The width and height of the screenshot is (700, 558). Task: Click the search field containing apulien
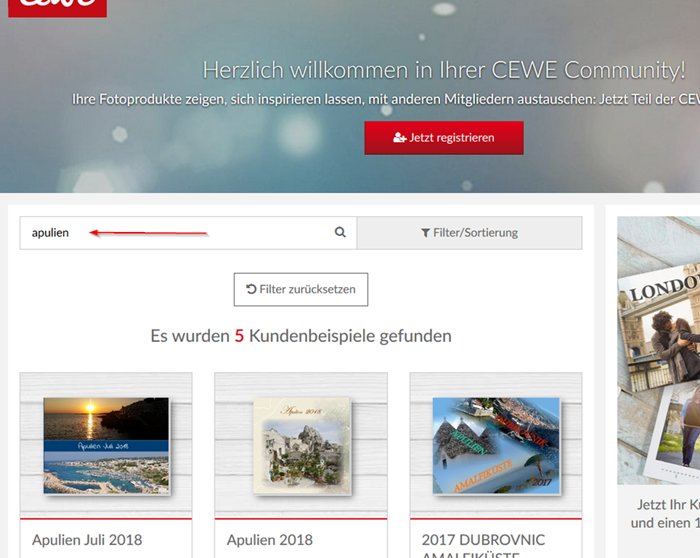[188, 233]
